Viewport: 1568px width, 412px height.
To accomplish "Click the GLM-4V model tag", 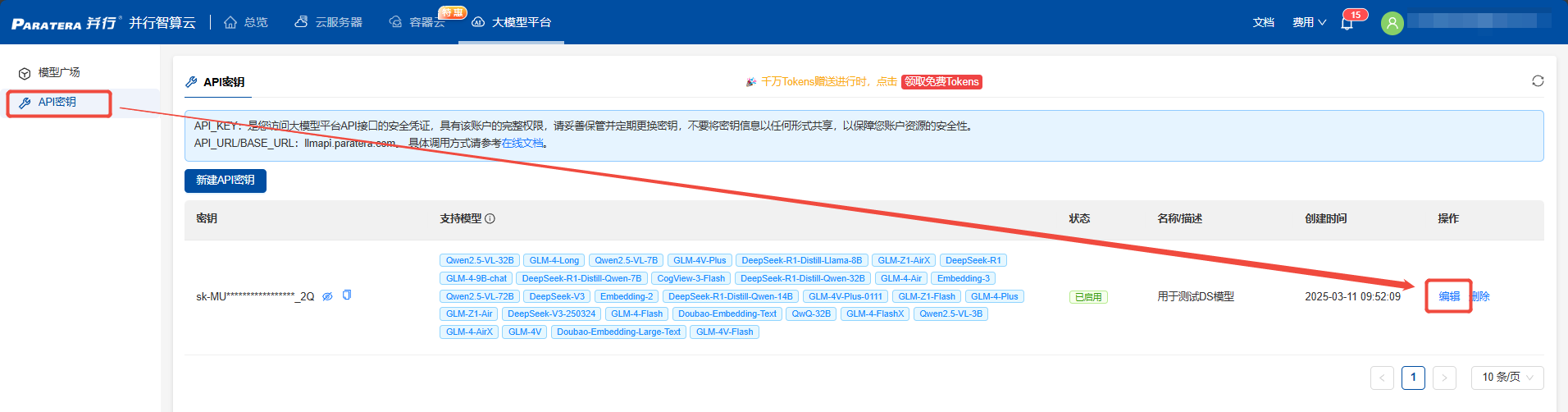I will (x=525, y=332).
